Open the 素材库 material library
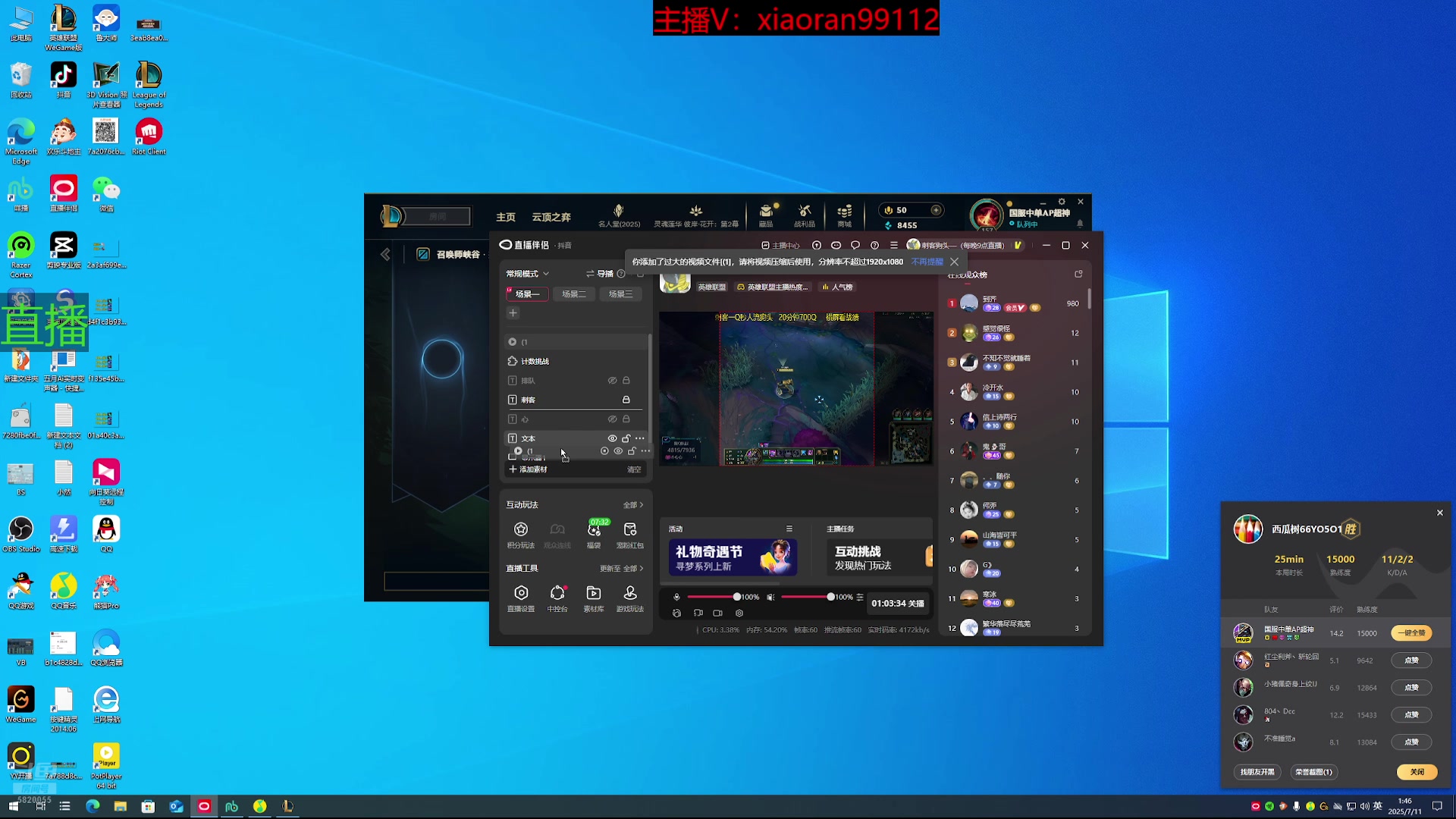Image resolution: width=1456 pixels, height=819 pixels. [593, 598]
